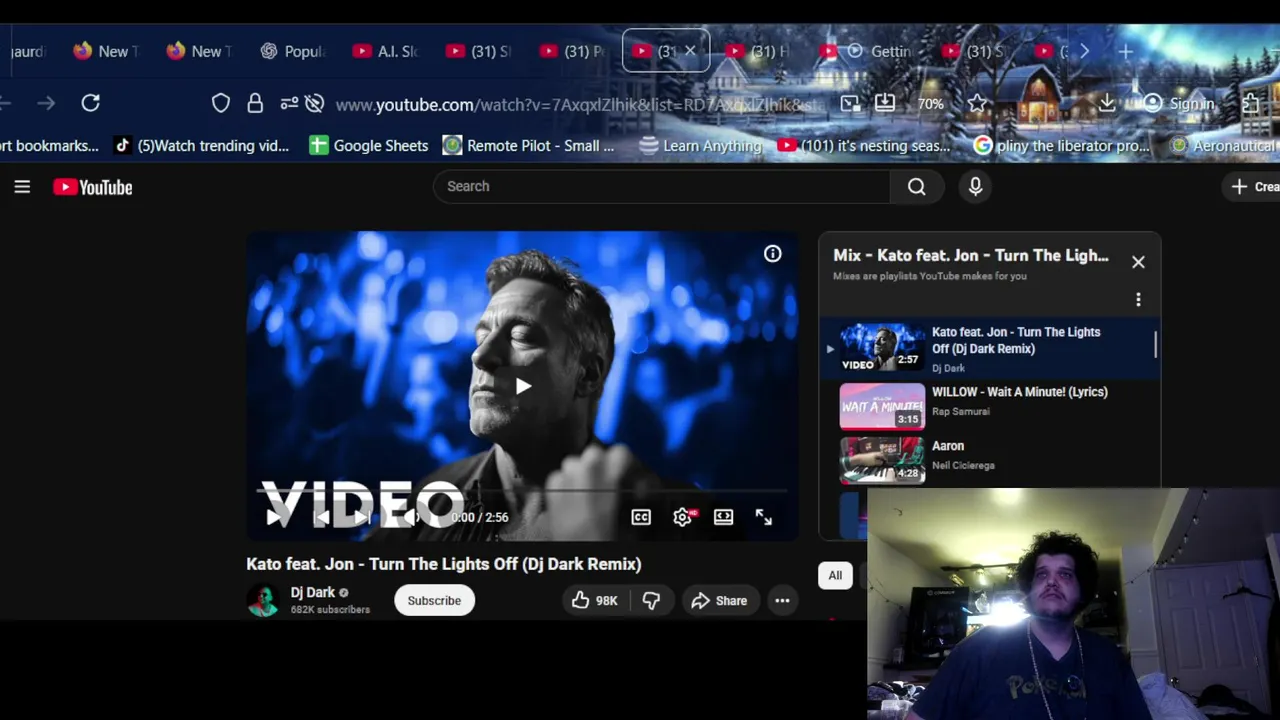Like the video (98K)
1280x720 pixels.
click(595, 600)
